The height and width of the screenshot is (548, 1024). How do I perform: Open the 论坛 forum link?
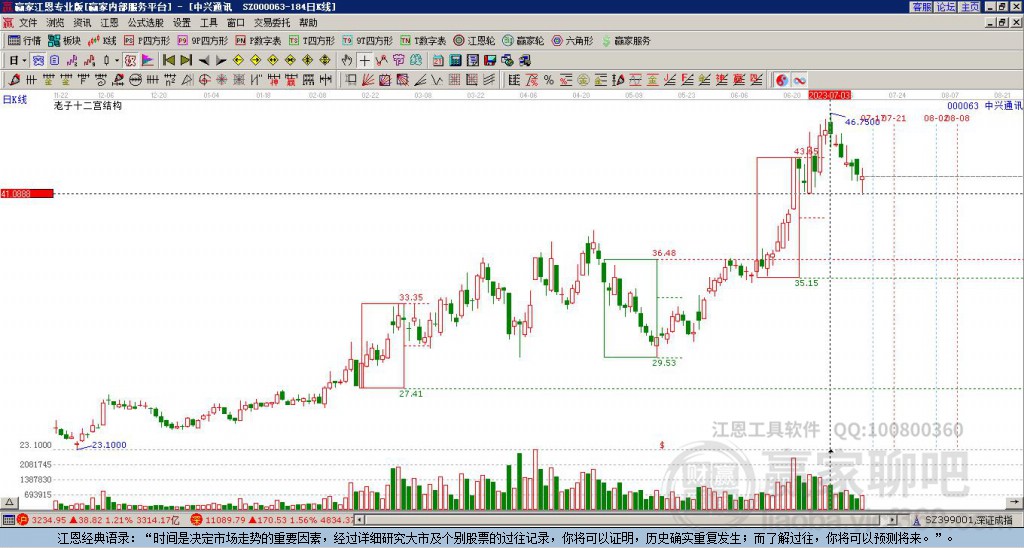click(x=945, y=7)
